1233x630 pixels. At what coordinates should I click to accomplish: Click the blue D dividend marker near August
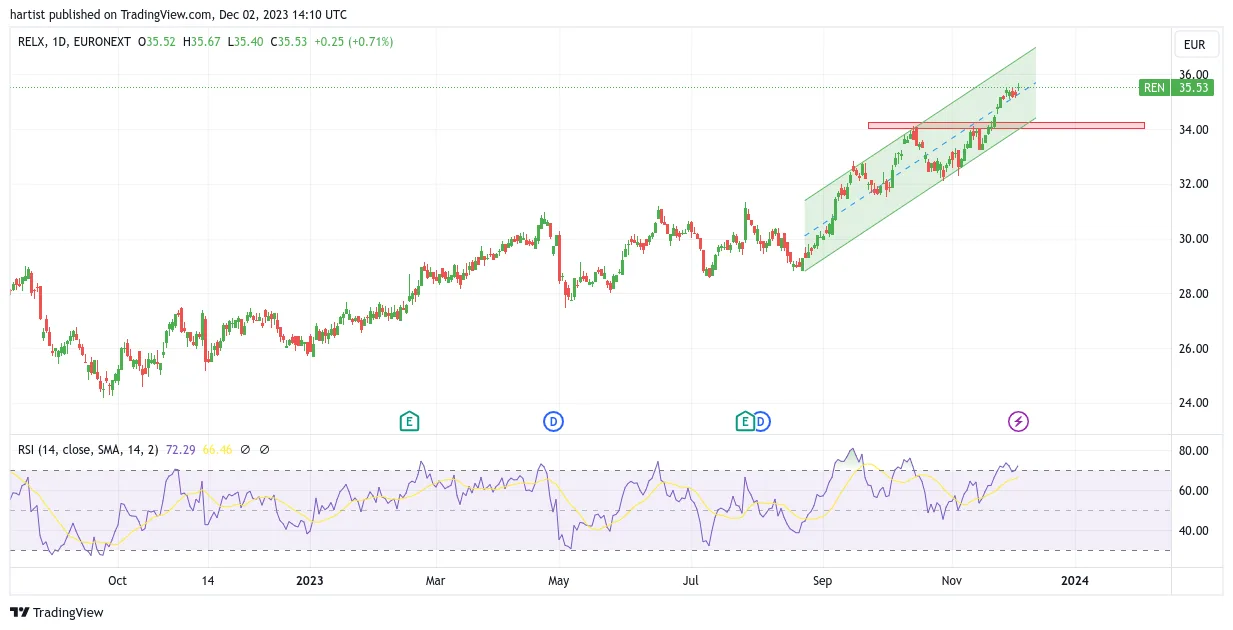762,422
